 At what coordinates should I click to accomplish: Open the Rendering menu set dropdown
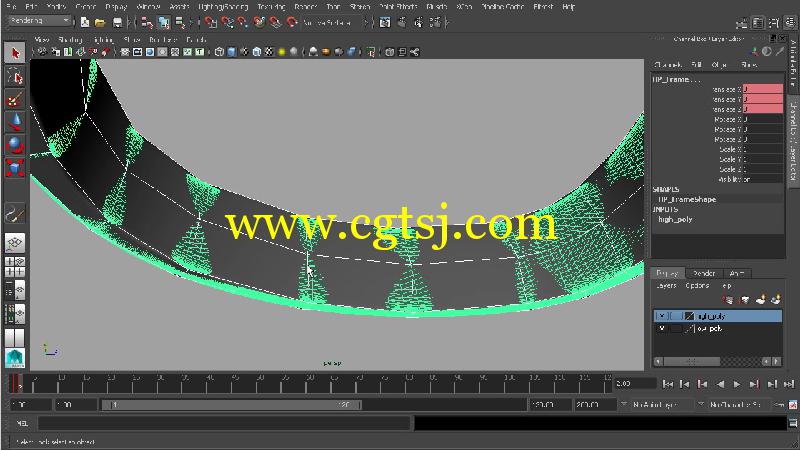pyautogui.click(x=39, y=21)
